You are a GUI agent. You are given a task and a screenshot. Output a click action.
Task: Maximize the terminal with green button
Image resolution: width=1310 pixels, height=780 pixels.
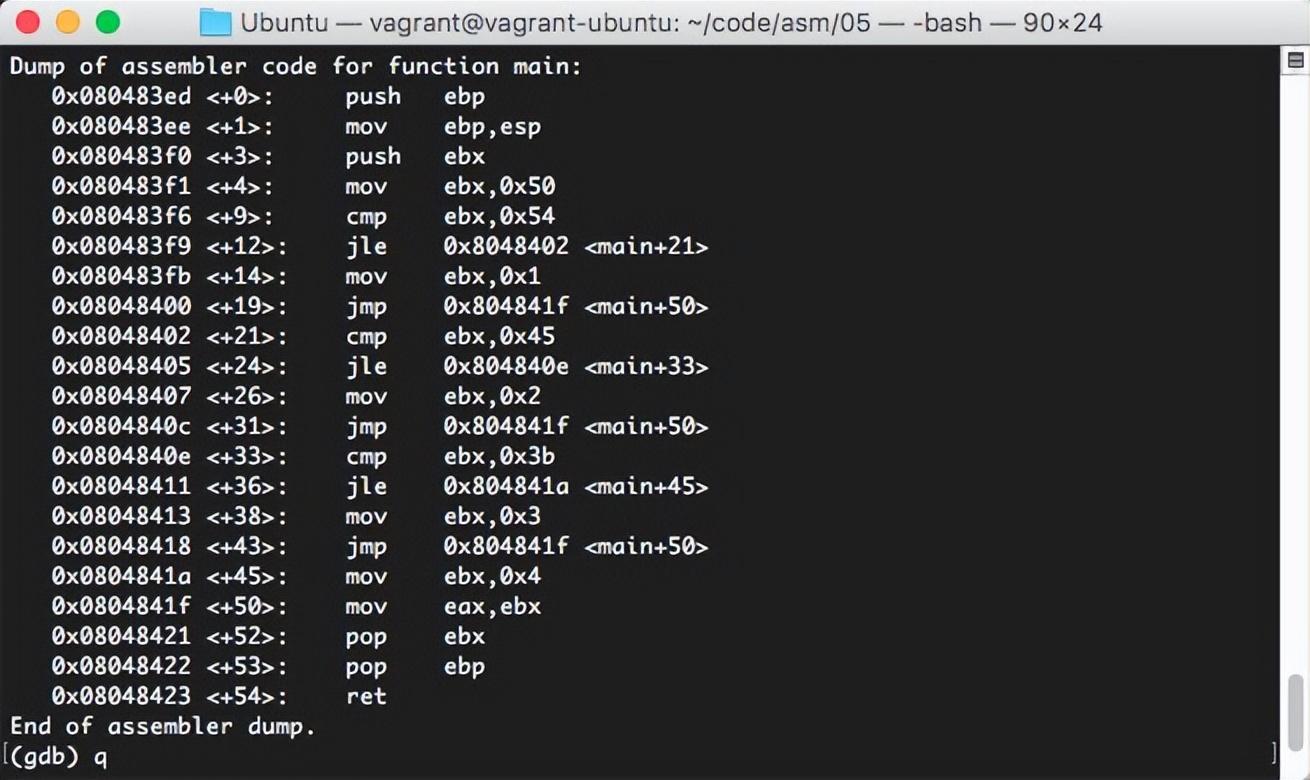107,22
